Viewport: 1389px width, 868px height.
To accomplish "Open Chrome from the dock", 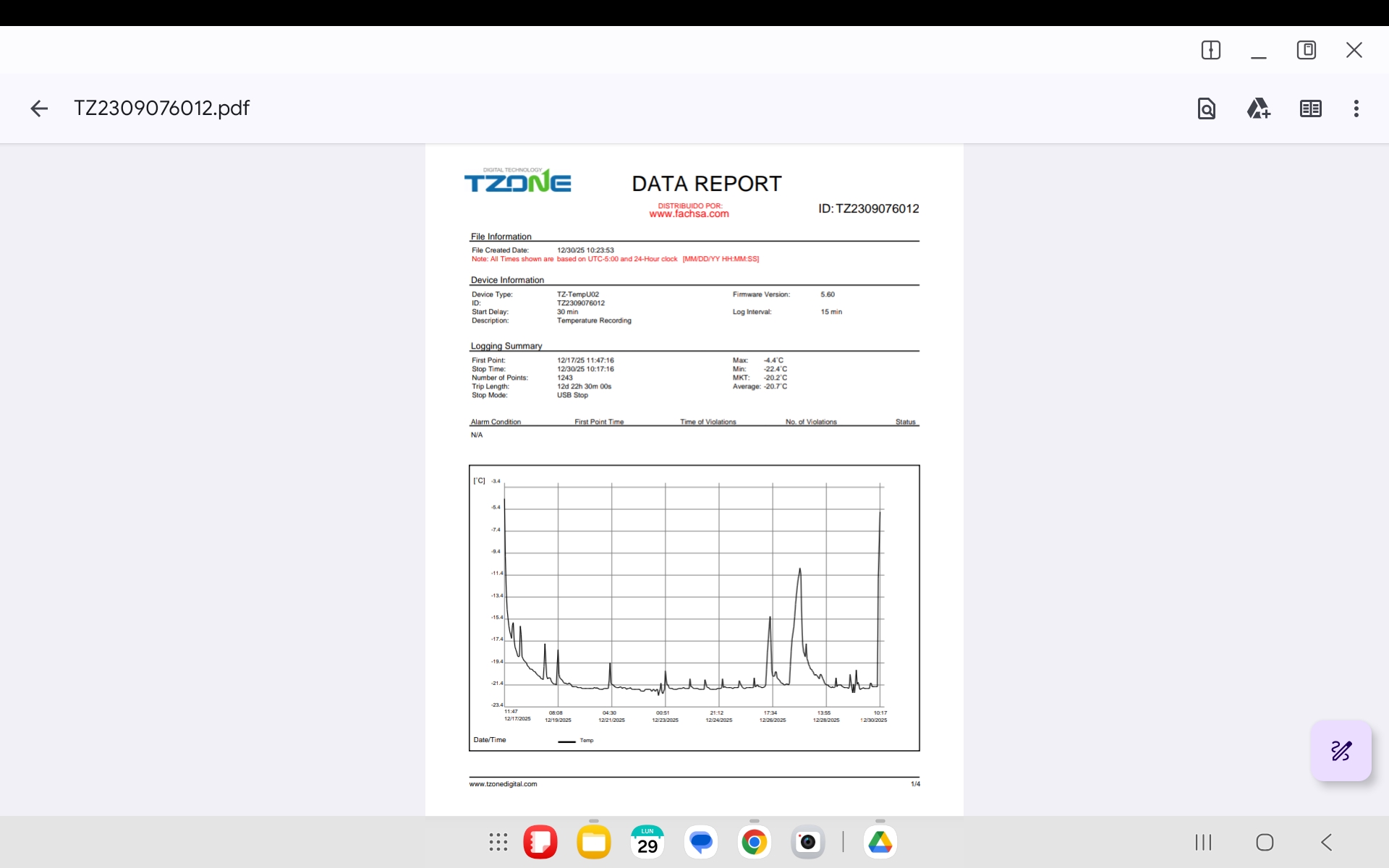I will (x=754, y=842).
